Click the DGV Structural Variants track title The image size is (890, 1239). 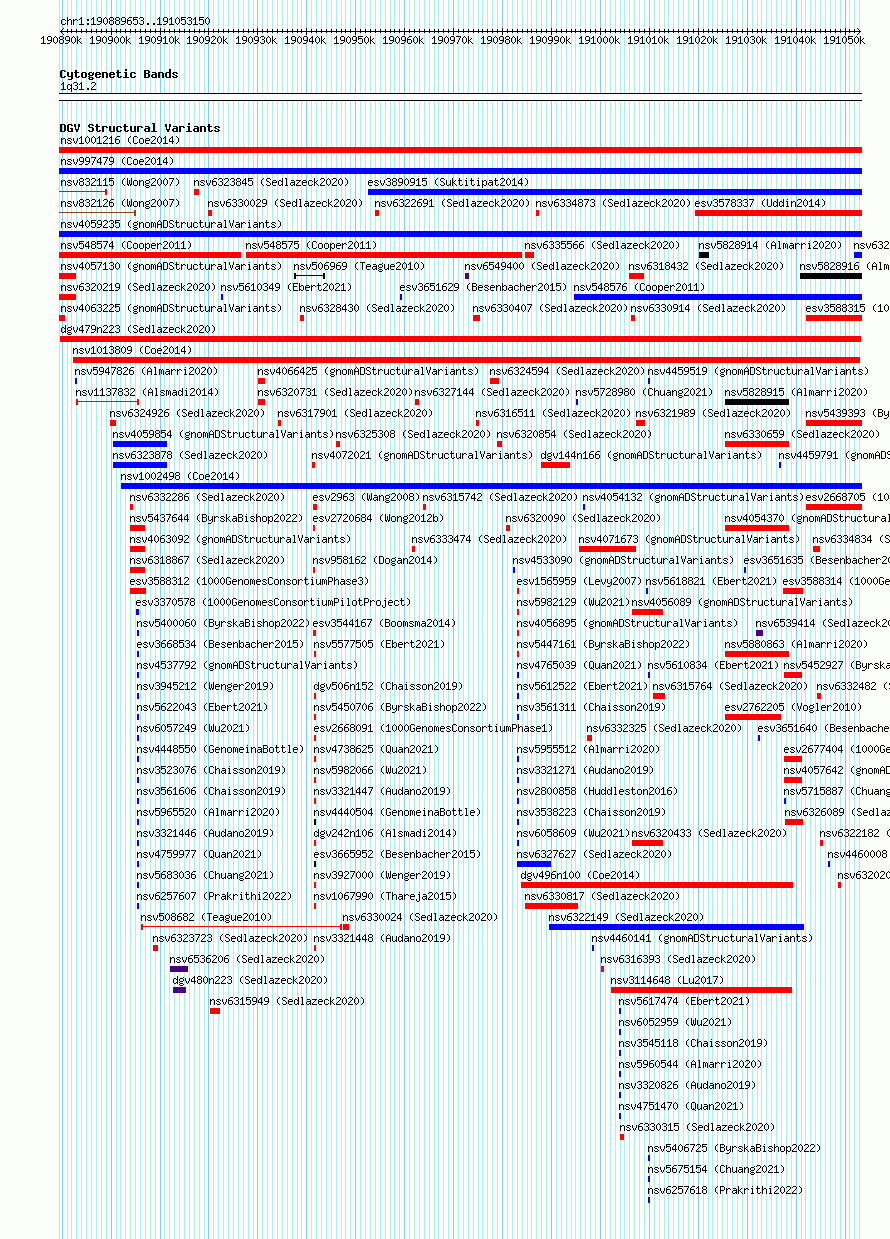139,128
